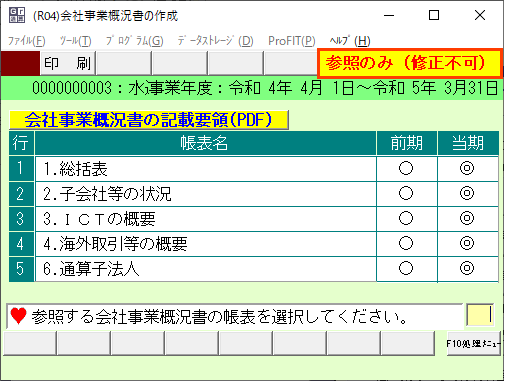Click the row text 6.通算子法人

(x=91, y=269)
